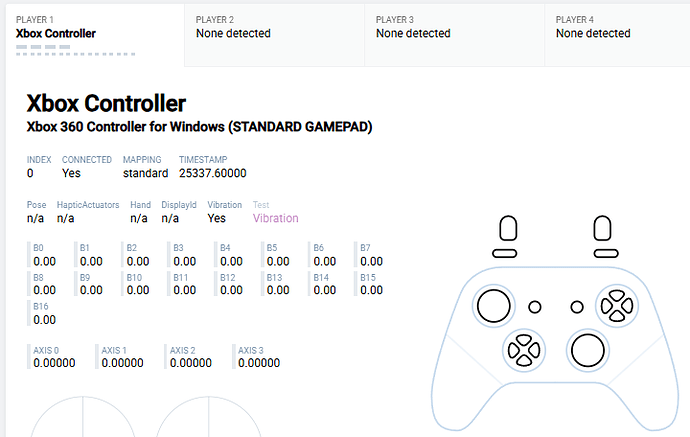
Task: Click the mapping value standard
Action: 145,173
